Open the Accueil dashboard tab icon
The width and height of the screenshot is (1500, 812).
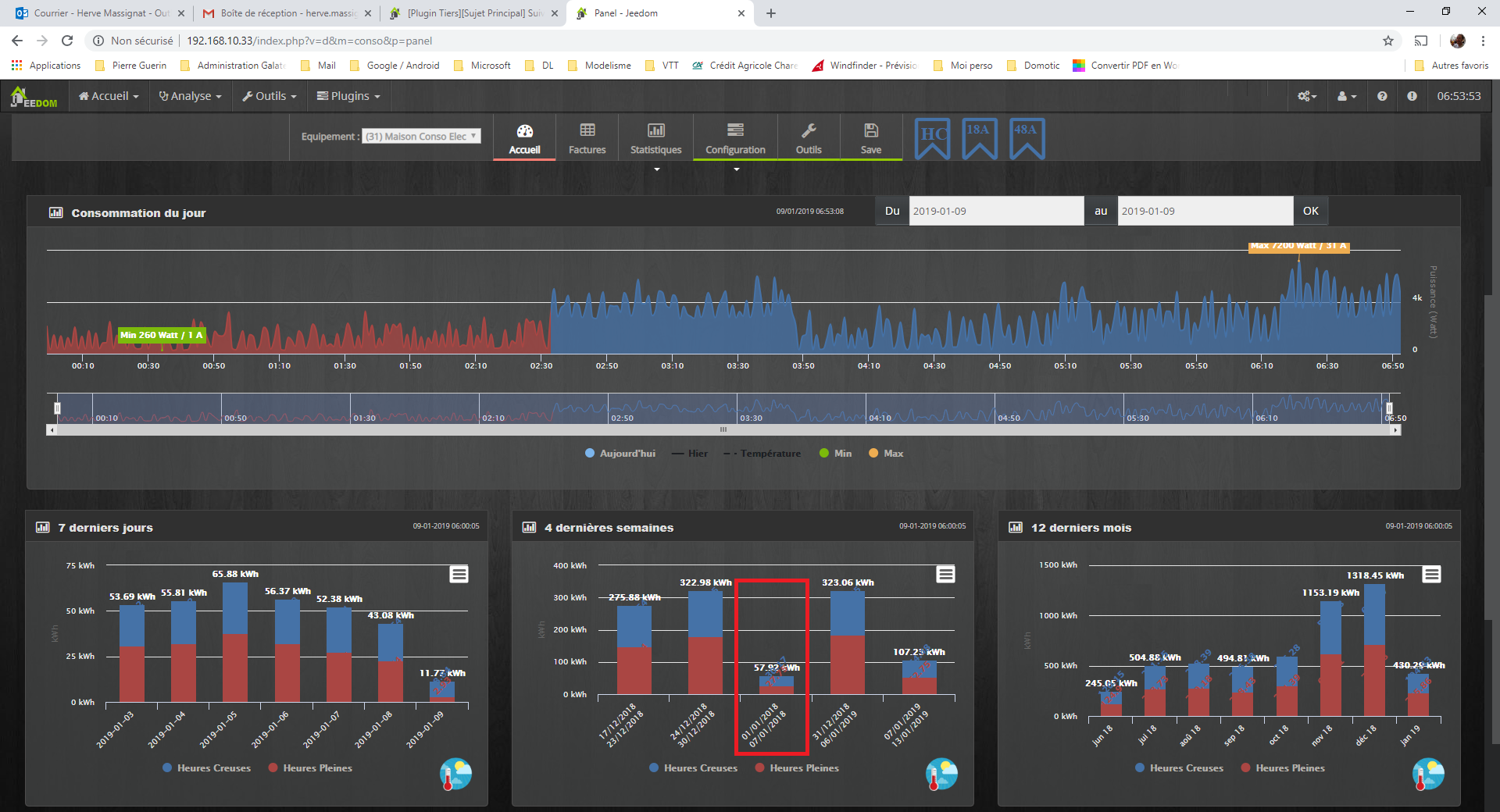[x=524, y=130]
